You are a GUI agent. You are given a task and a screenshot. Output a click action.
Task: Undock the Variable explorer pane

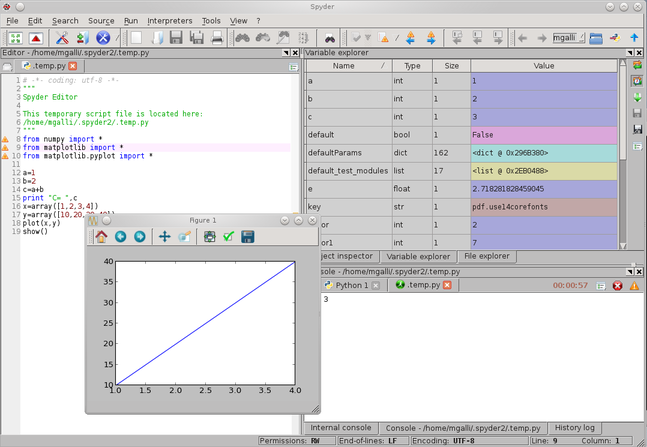[x=630, y=53]
